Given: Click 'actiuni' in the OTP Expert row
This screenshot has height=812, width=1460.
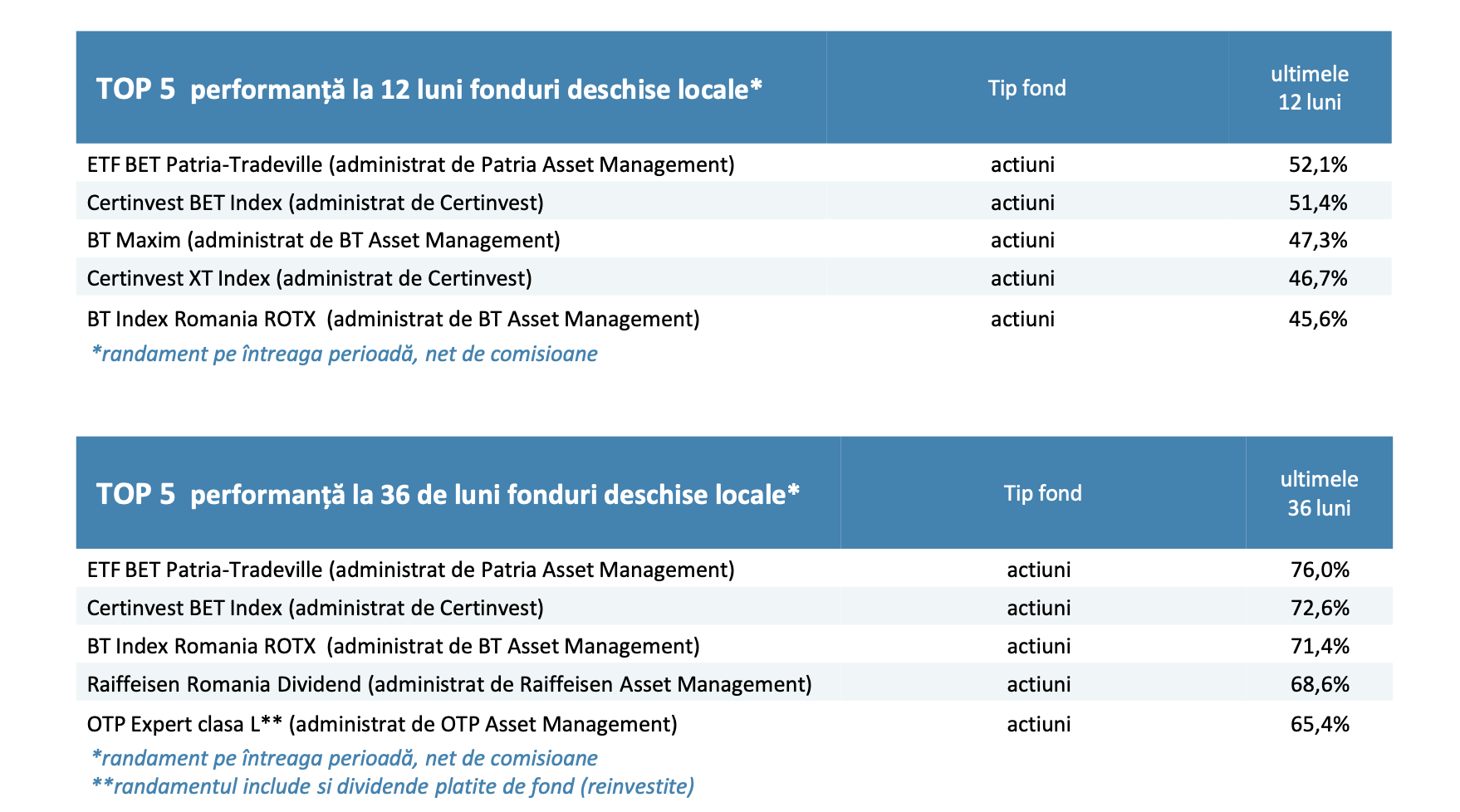Looking at the screenshot, I should (x=1039, y=724).
